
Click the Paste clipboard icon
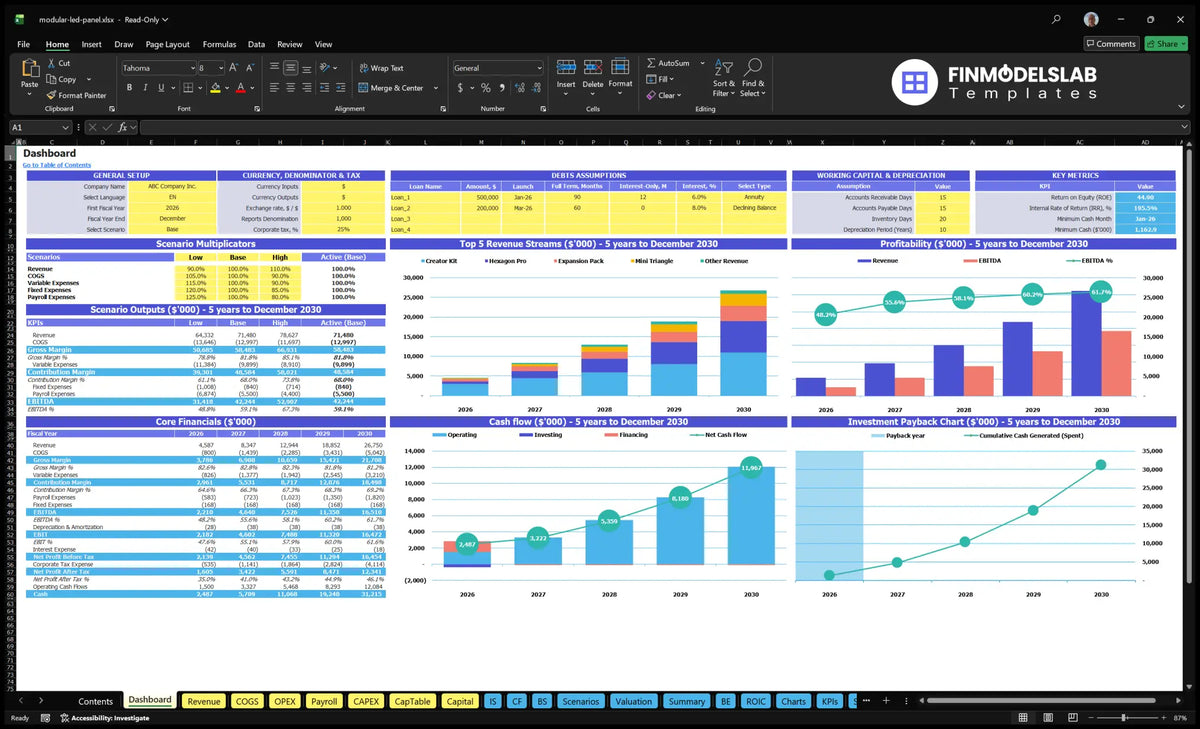click(x=29, y=68)
